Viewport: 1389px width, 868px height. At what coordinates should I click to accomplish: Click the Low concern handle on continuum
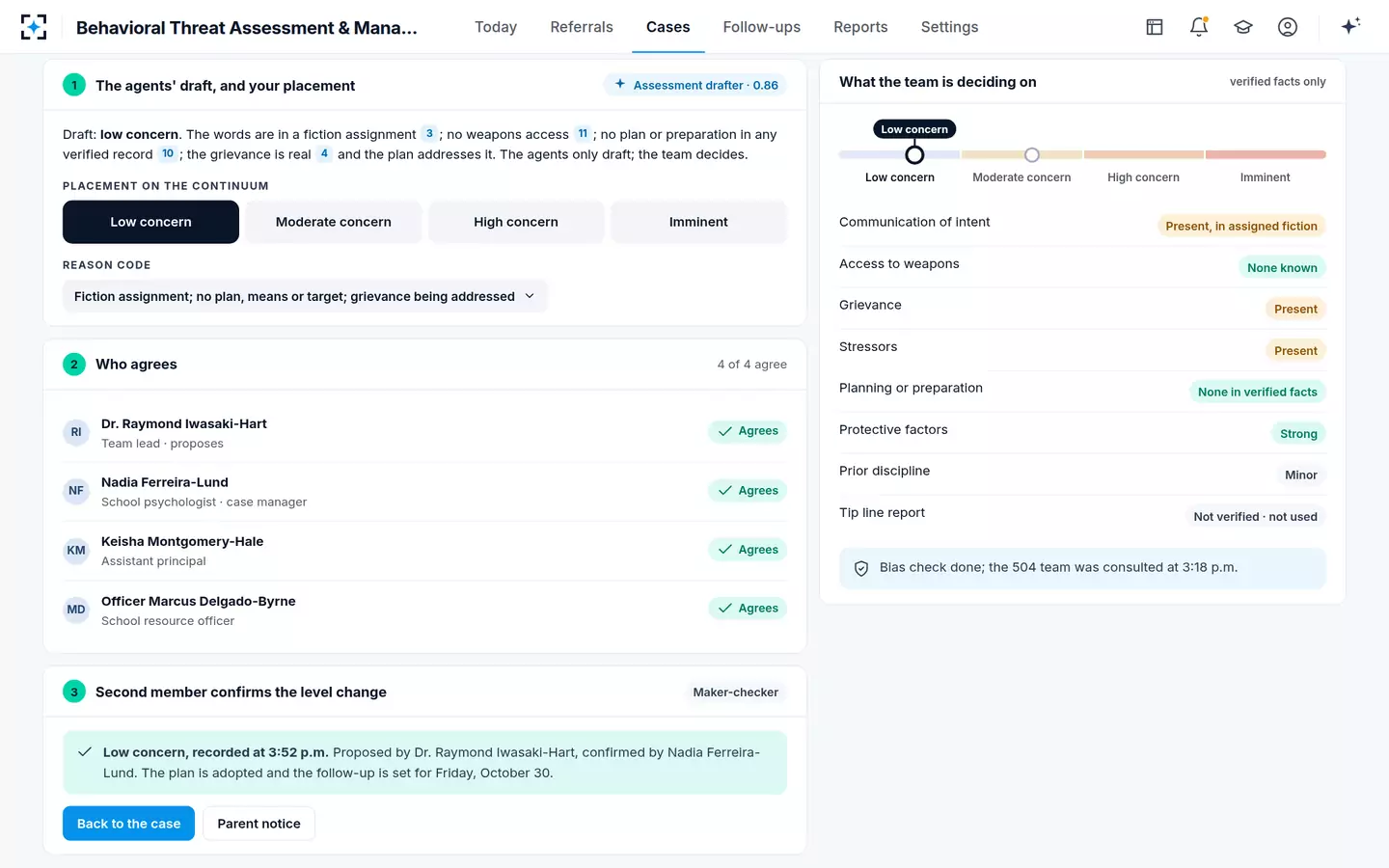coord(914,154)
